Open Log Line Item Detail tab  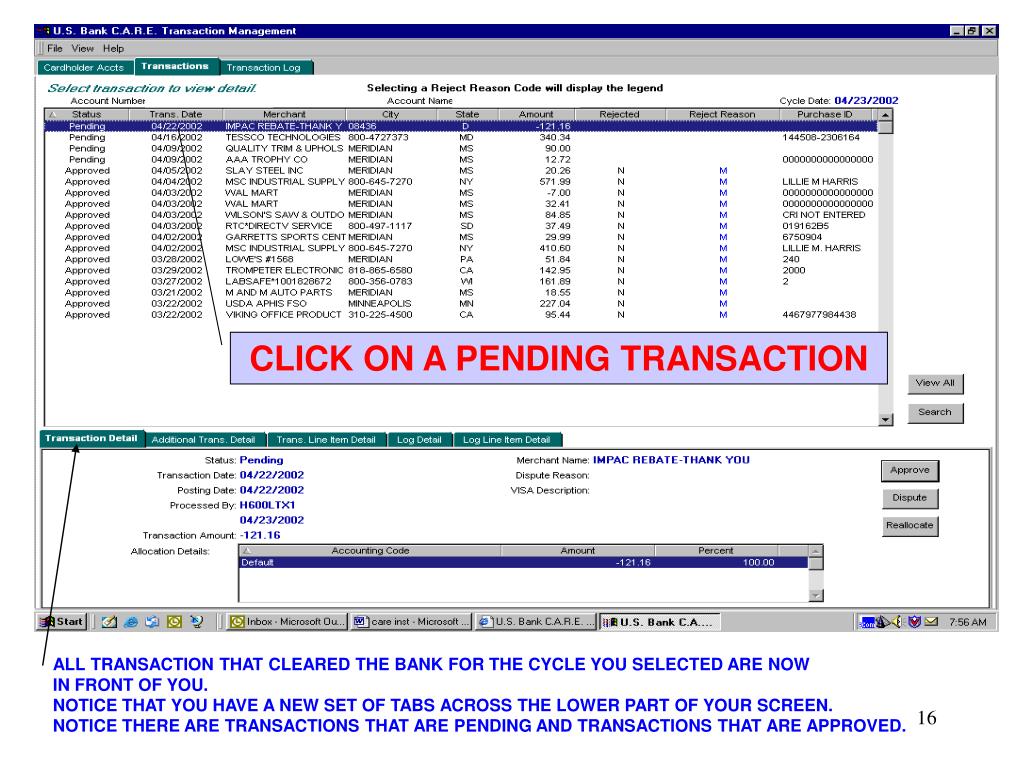point(507,440)
